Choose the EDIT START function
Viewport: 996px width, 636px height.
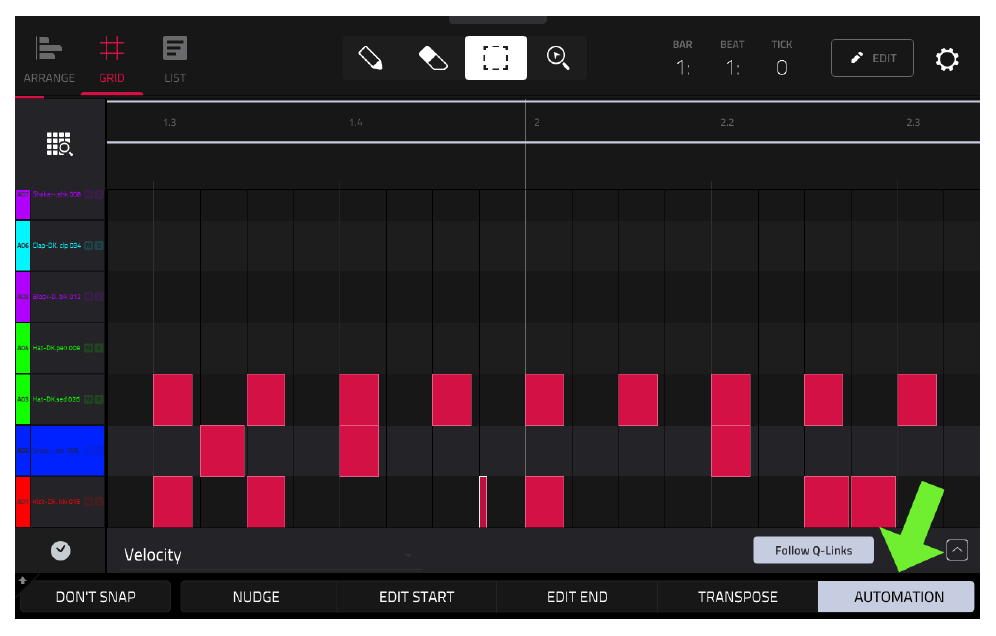coord(416,597)
